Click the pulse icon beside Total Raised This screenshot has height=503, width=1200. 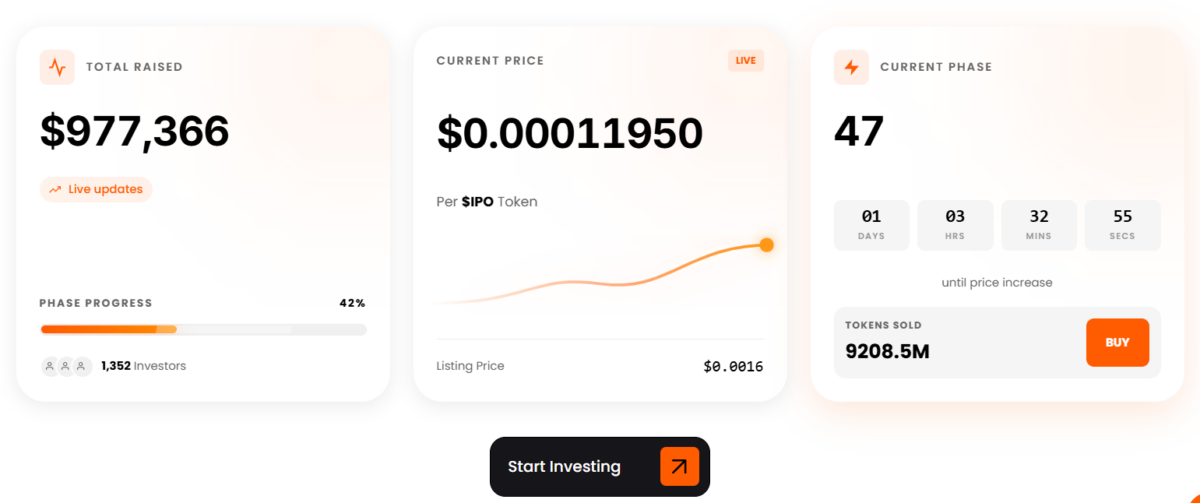click(x=57, y=67)
